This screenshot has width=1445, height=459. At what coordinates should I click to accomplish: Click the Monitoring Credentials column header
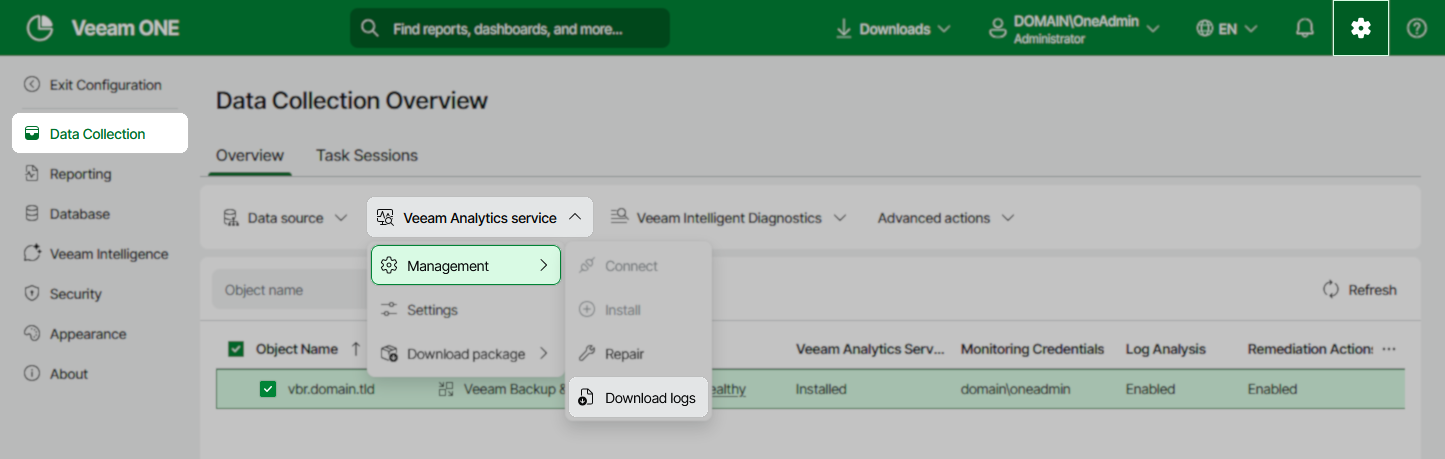(1032, 349)
